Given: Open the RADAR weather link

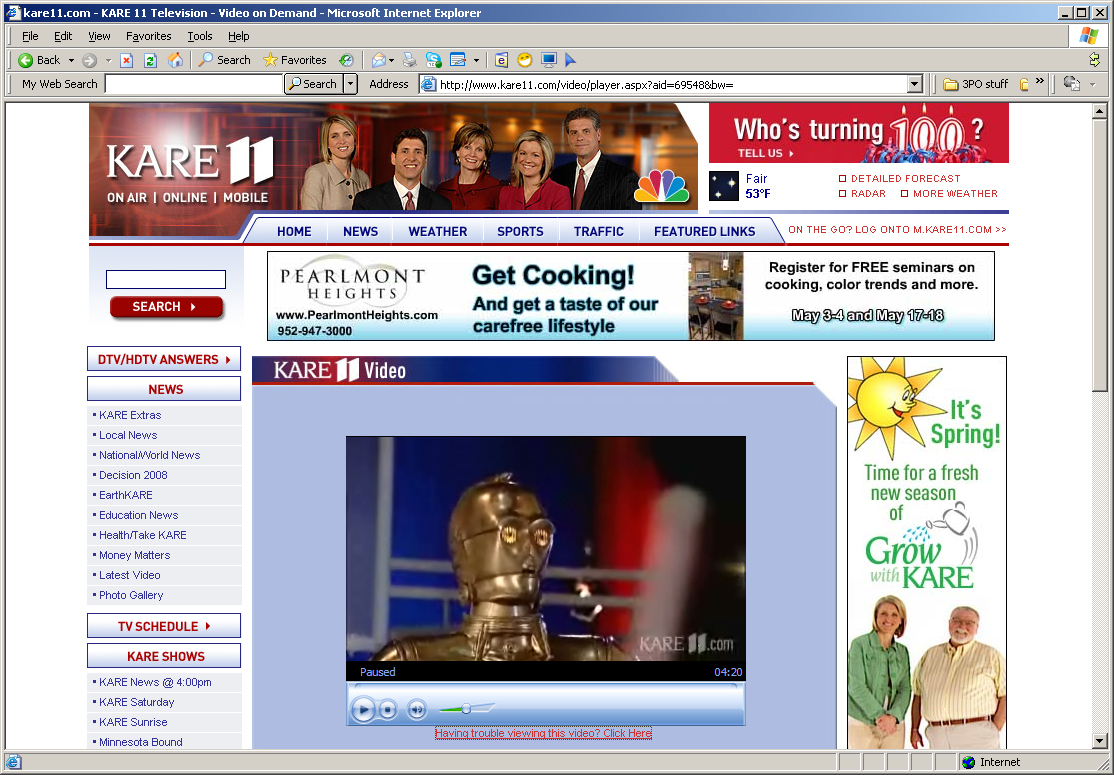Looking at the screenshot, I should (867, 194).
